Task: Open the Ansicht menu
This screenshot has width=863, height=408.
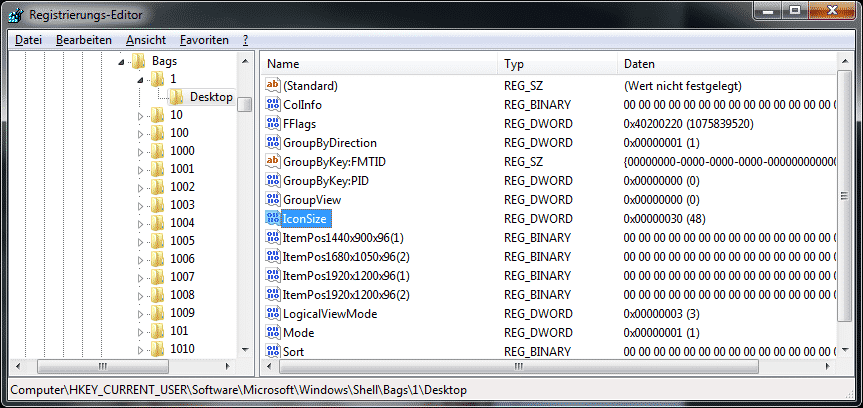Action: click(x=146, y=40)
